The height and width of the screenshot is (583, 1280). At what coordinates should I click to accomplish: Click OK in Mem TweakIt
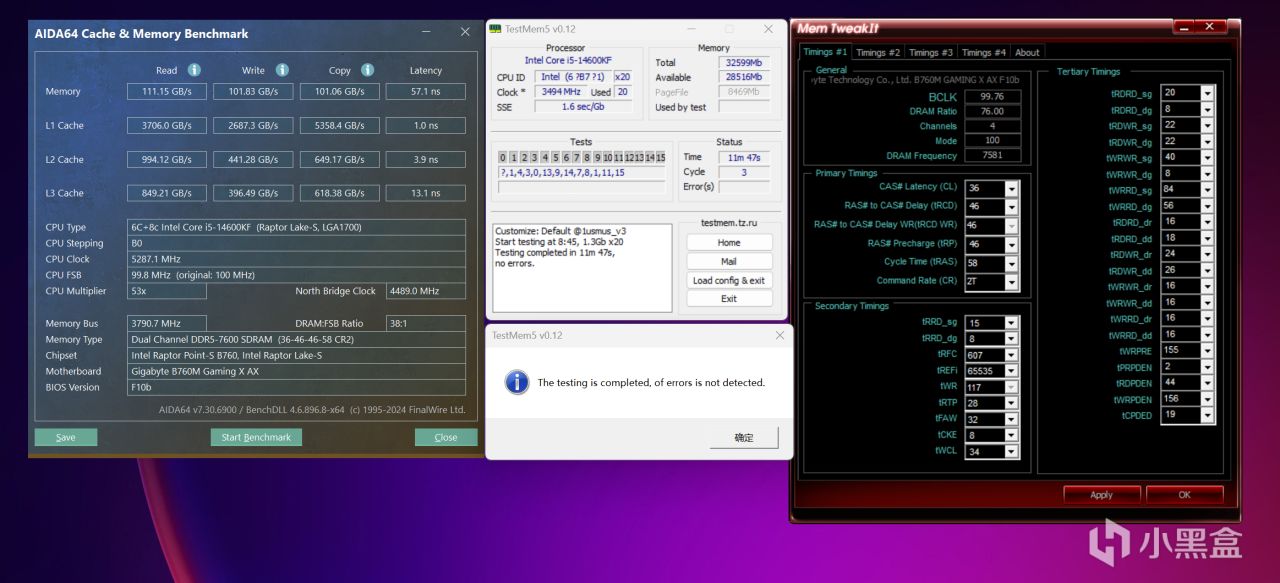pos(1184,495)
